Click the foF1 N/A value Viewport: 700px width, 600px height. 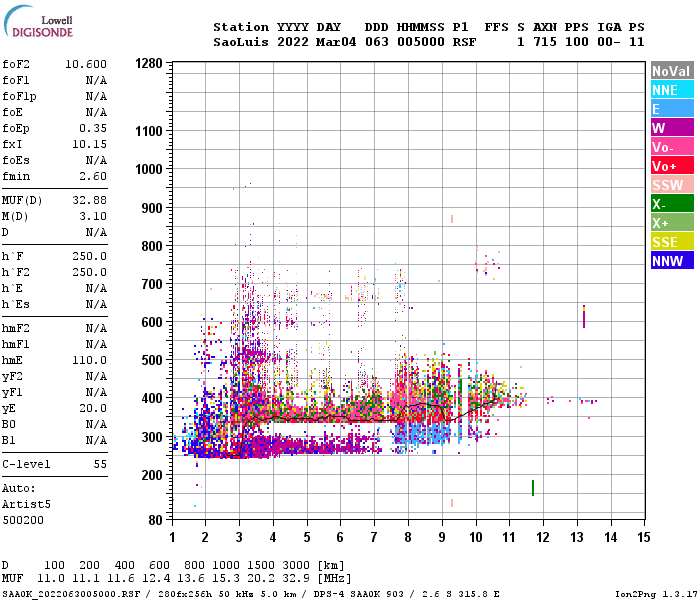(x=96, y=80)
